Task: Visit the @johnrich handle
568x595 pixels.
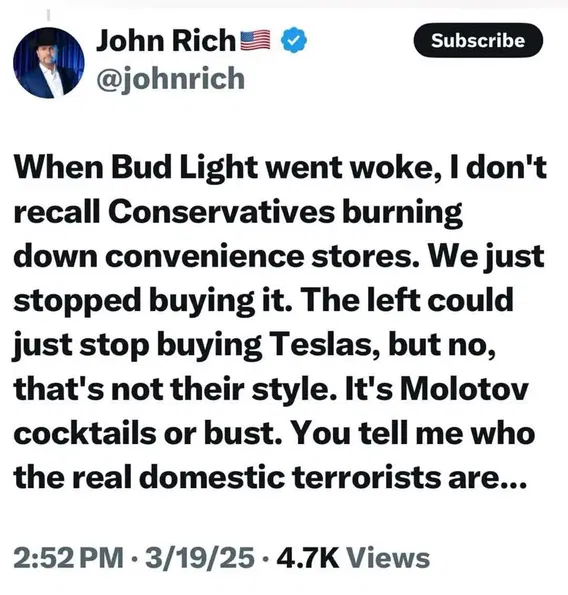Action: 170,79
